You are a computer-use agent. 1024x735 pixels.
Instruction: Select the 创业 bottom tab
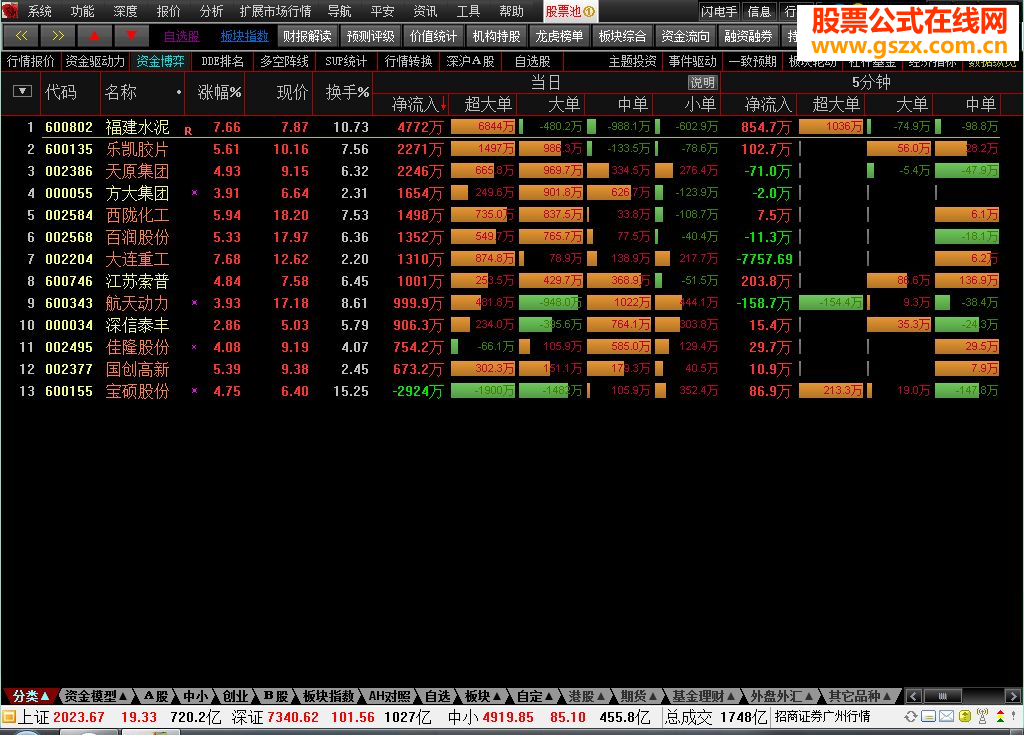coord(235,696)
